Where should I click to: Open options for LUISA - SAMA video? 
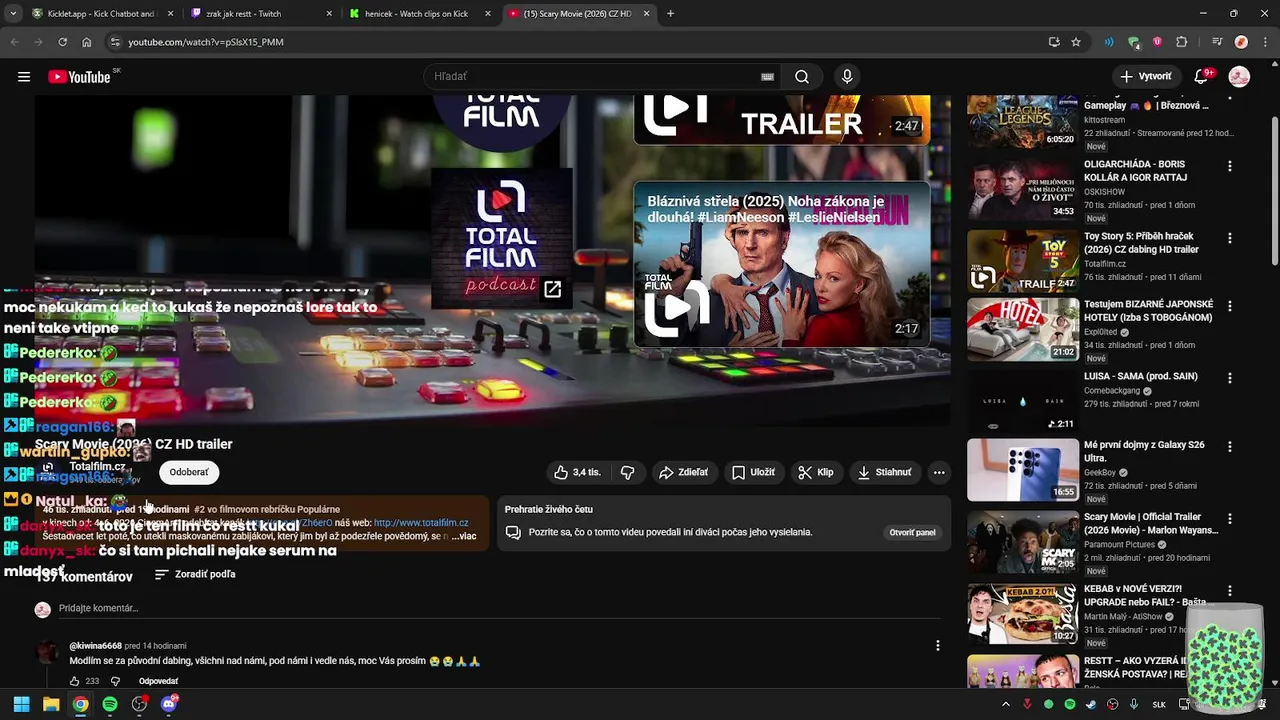(1230, 378)
